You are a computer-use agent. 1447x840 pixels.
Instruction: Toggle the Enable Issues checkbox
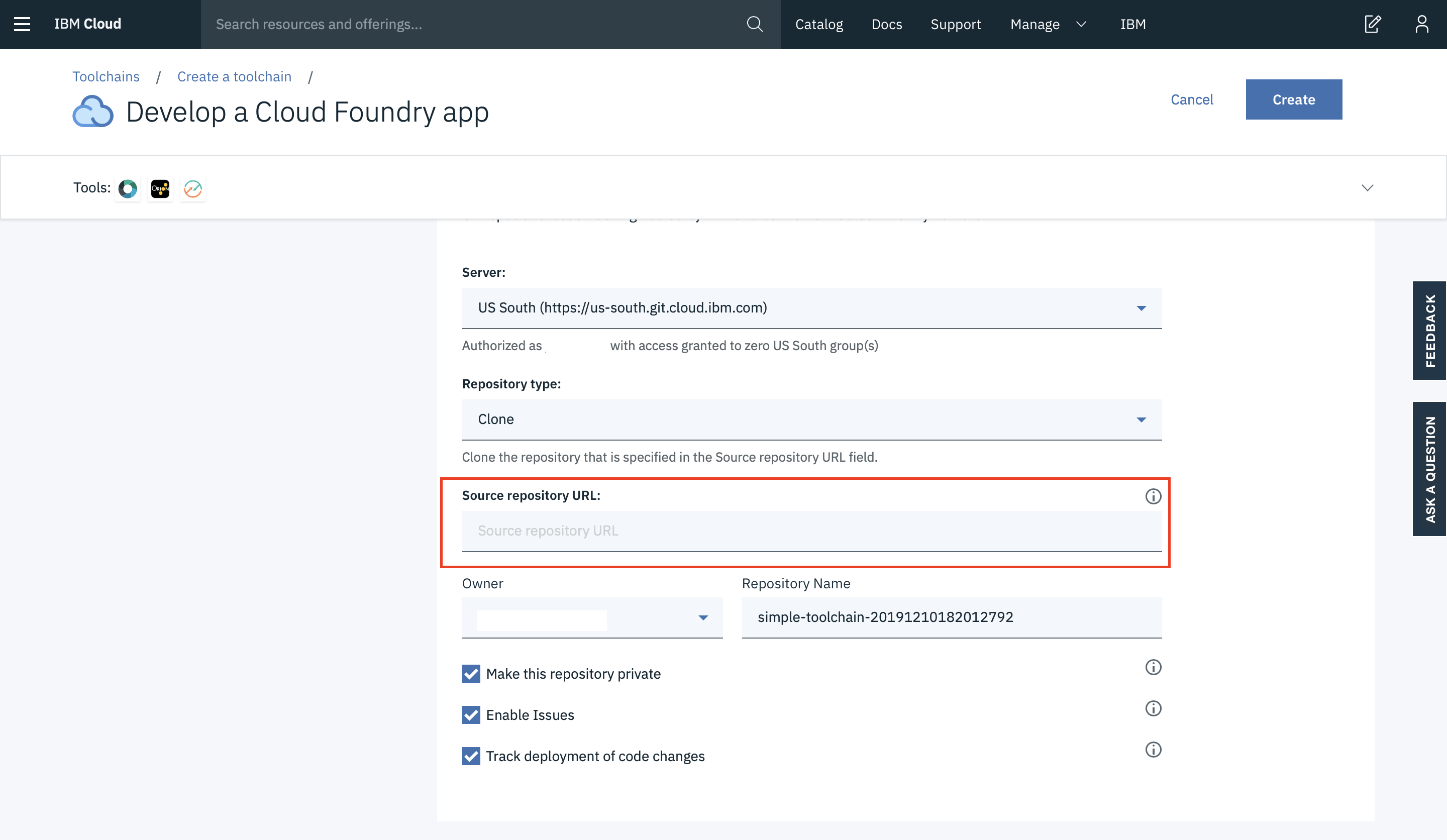click(x=471, y=715)
